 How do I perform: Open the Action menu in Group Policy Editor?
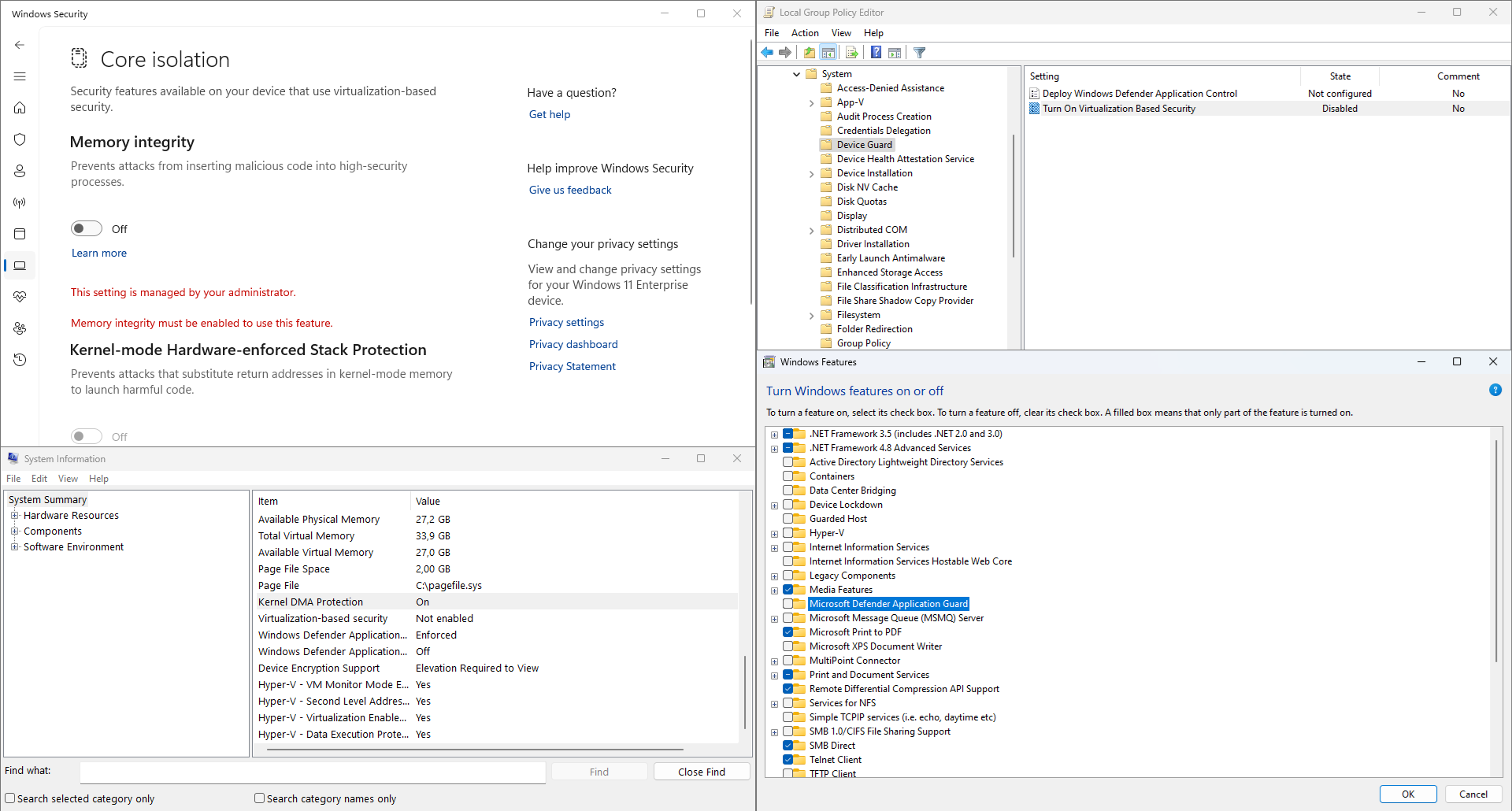(805, 33)
